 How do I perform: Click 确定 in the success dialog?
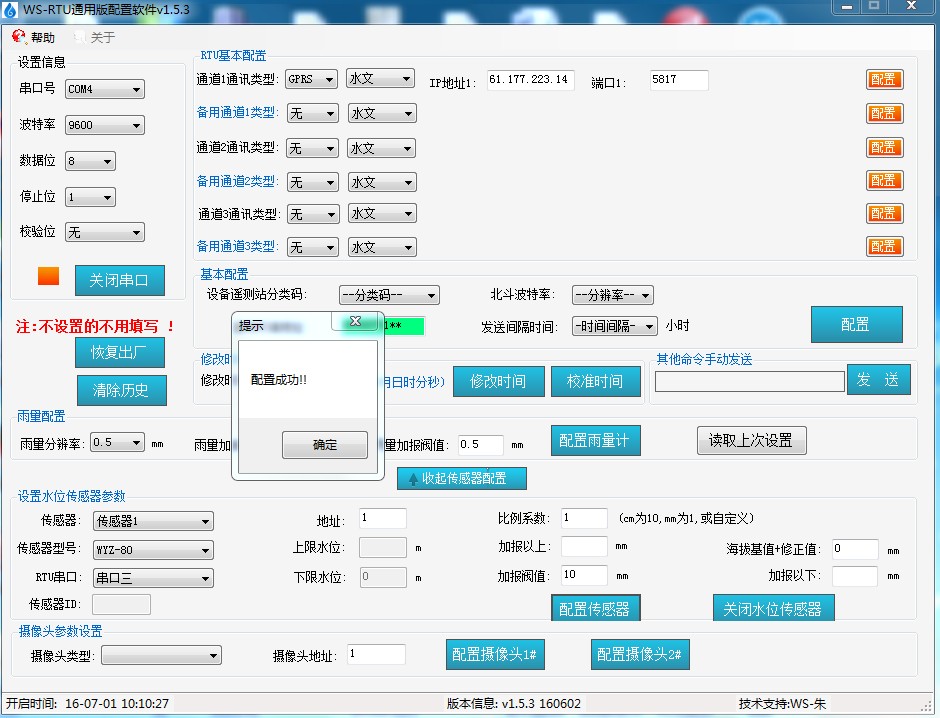325,445
